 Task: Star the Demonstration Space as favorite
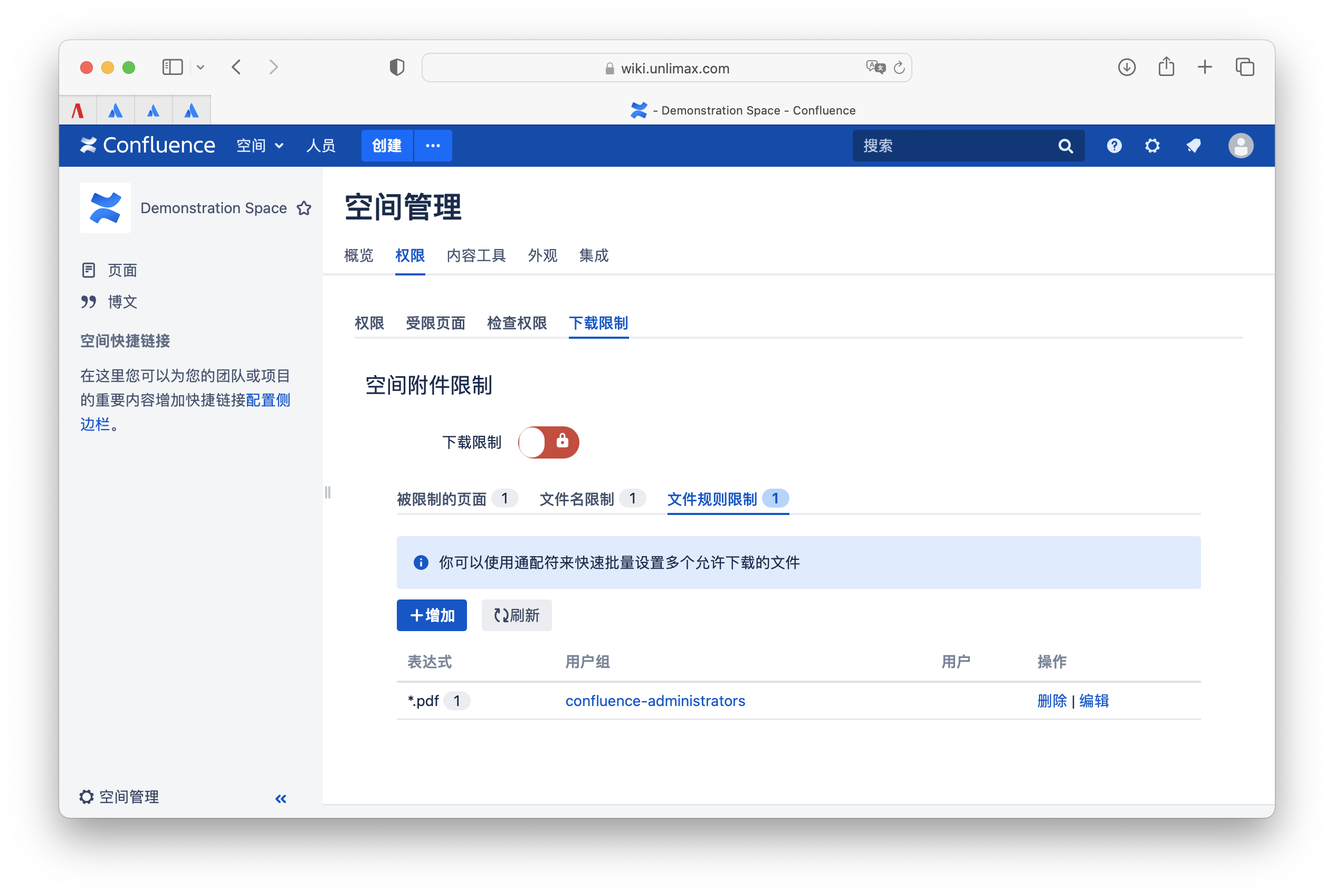304,208
